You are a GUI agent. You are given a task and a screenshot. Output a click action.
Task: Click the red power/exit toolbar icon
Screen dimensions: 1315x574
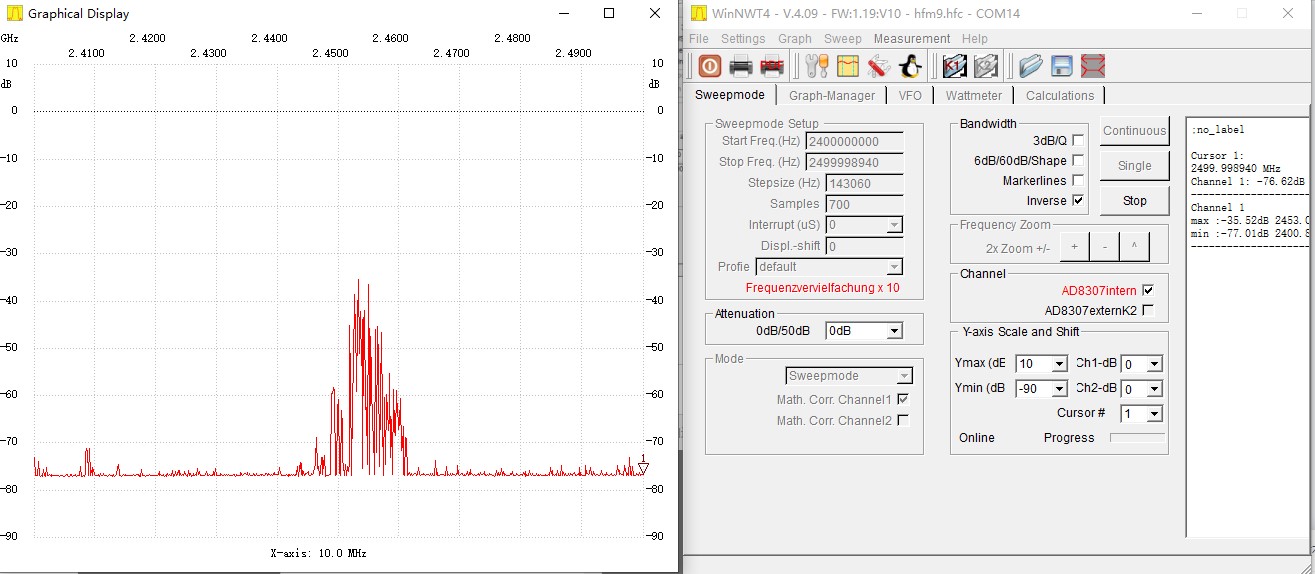[710, 67]
